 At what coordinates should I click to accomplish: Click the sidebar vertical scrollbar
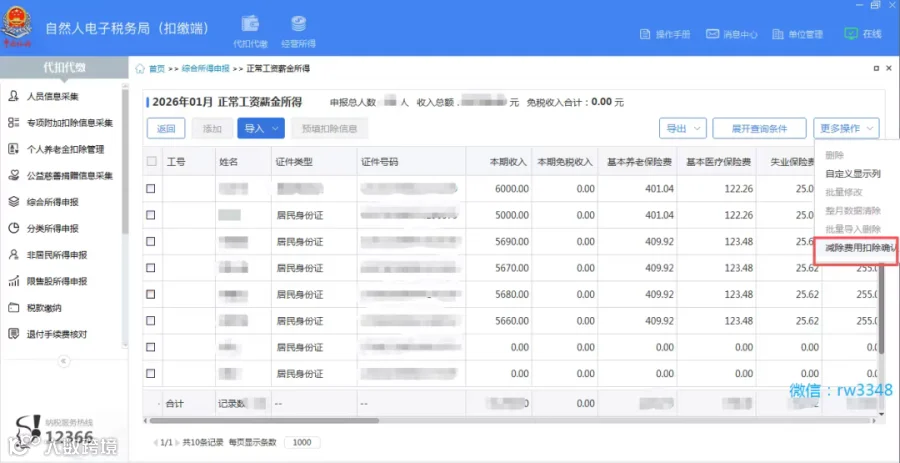pos(125,161)
